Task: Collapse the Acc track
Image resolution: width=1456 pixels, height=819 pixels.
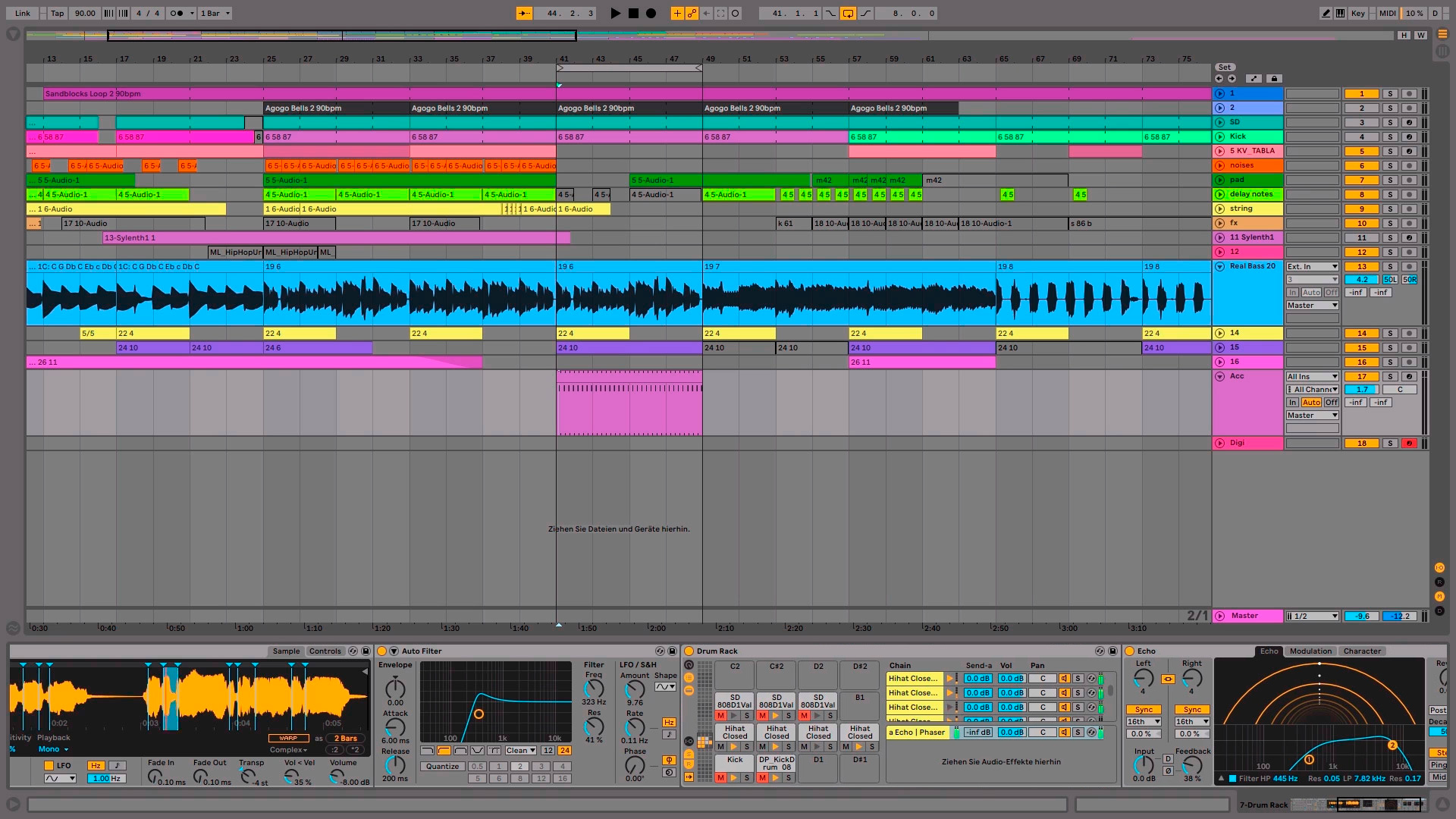Action: (1219, 376)
